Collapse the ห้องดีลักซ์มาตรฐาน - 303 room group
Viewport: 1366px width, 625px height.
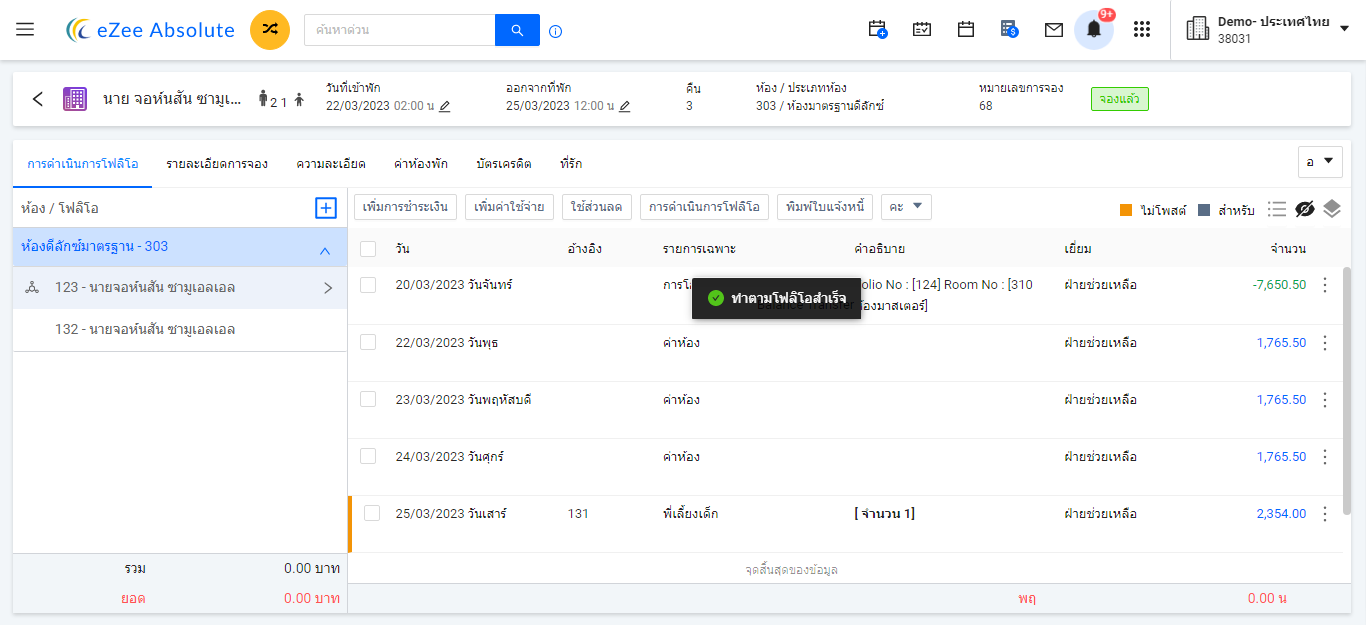[x=324, y=251]
